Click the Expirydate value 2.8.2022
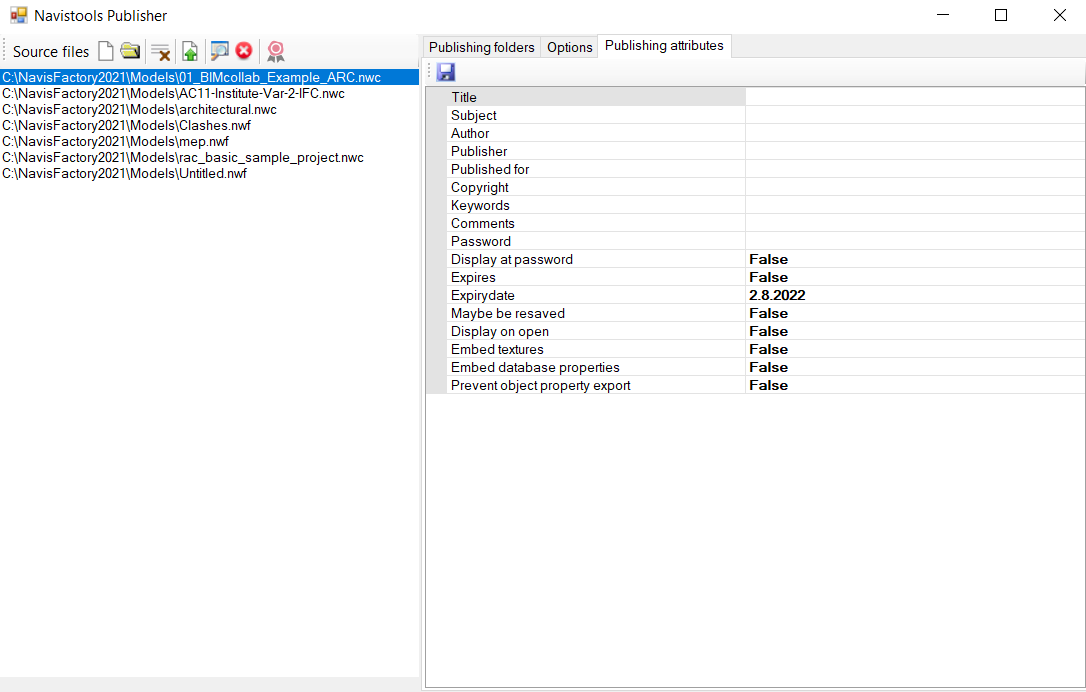Viewport: 1086px width, 692px height. (x=915, y=295)
